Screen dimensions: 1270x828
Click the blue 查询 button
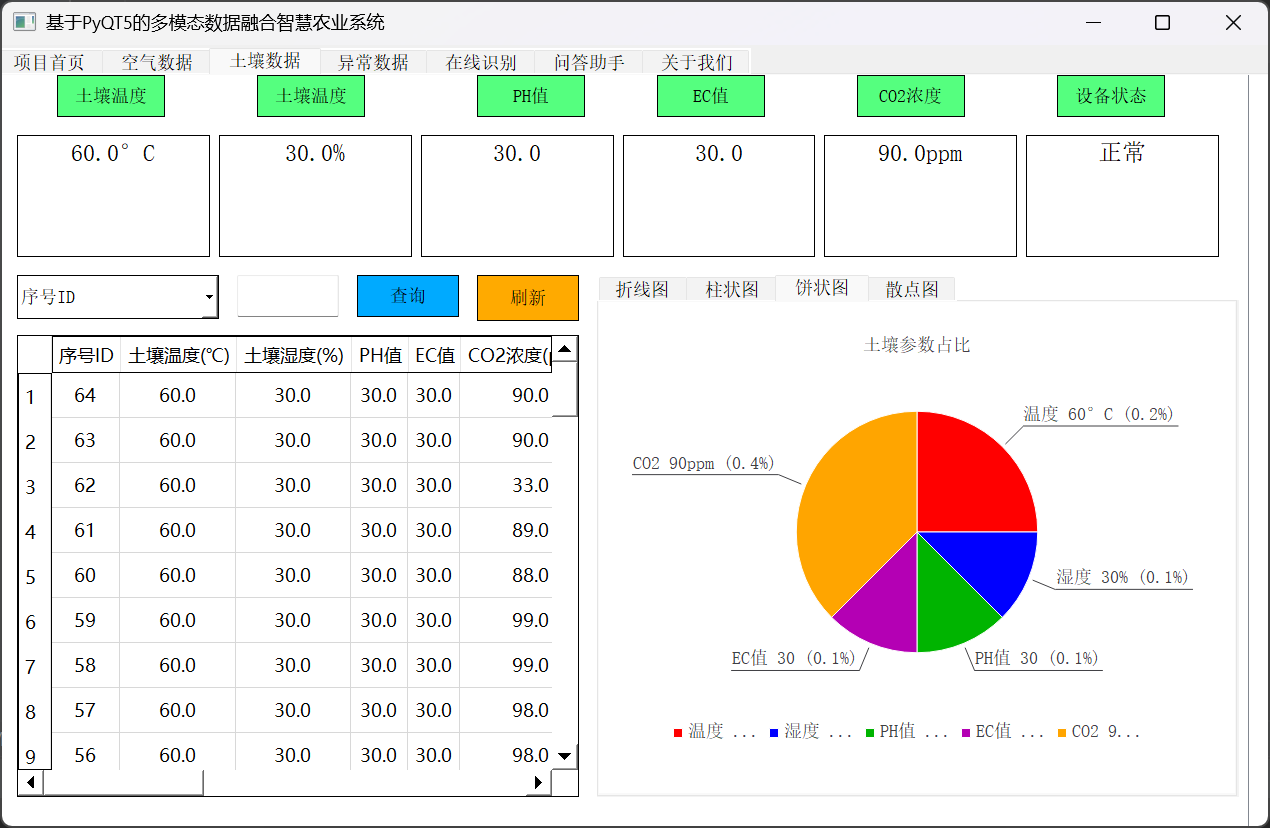(x=408, y=296)
